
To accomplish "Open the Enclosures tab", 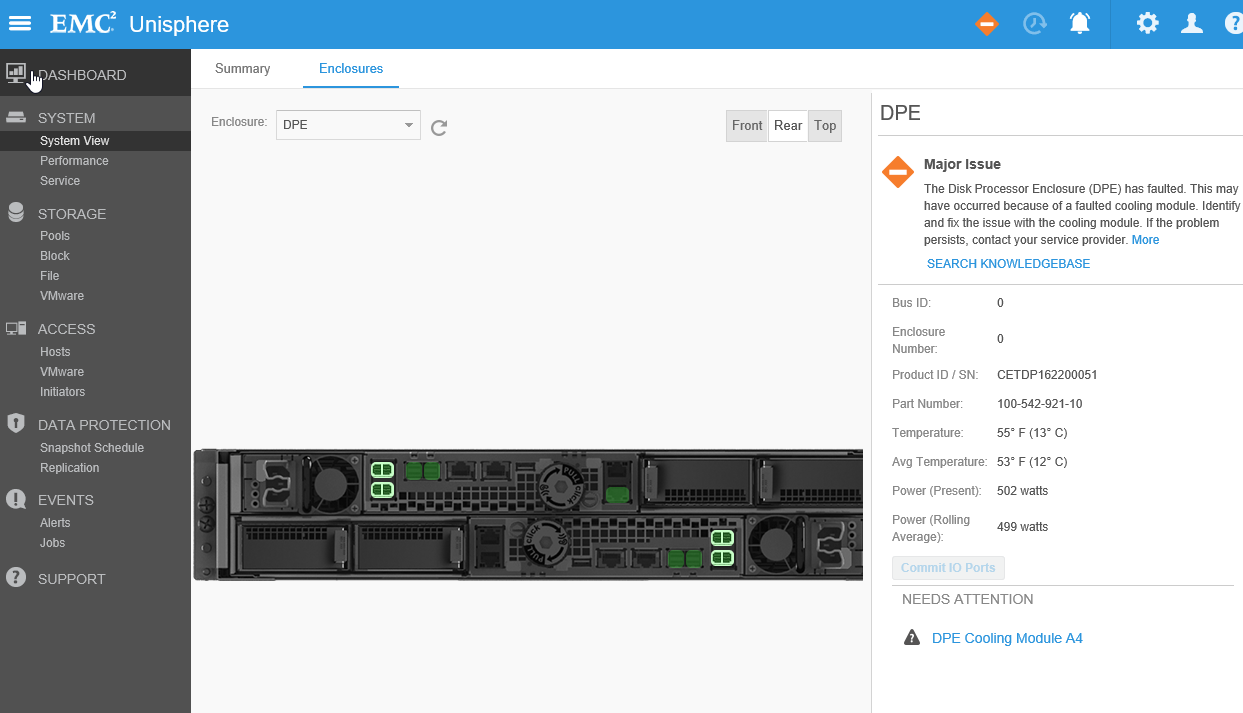I will click(351, 68).
